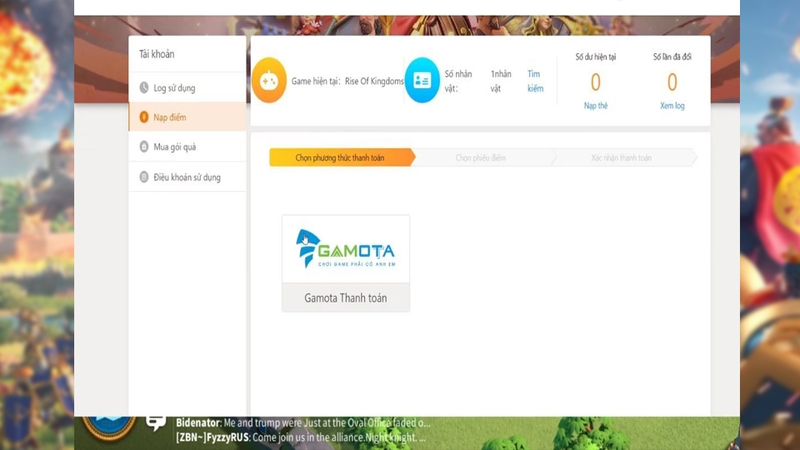Click the gift icon beside Mua gói quà
This screenshot has width=800, height=450.
pyautogui.click(x=144, y=147)
